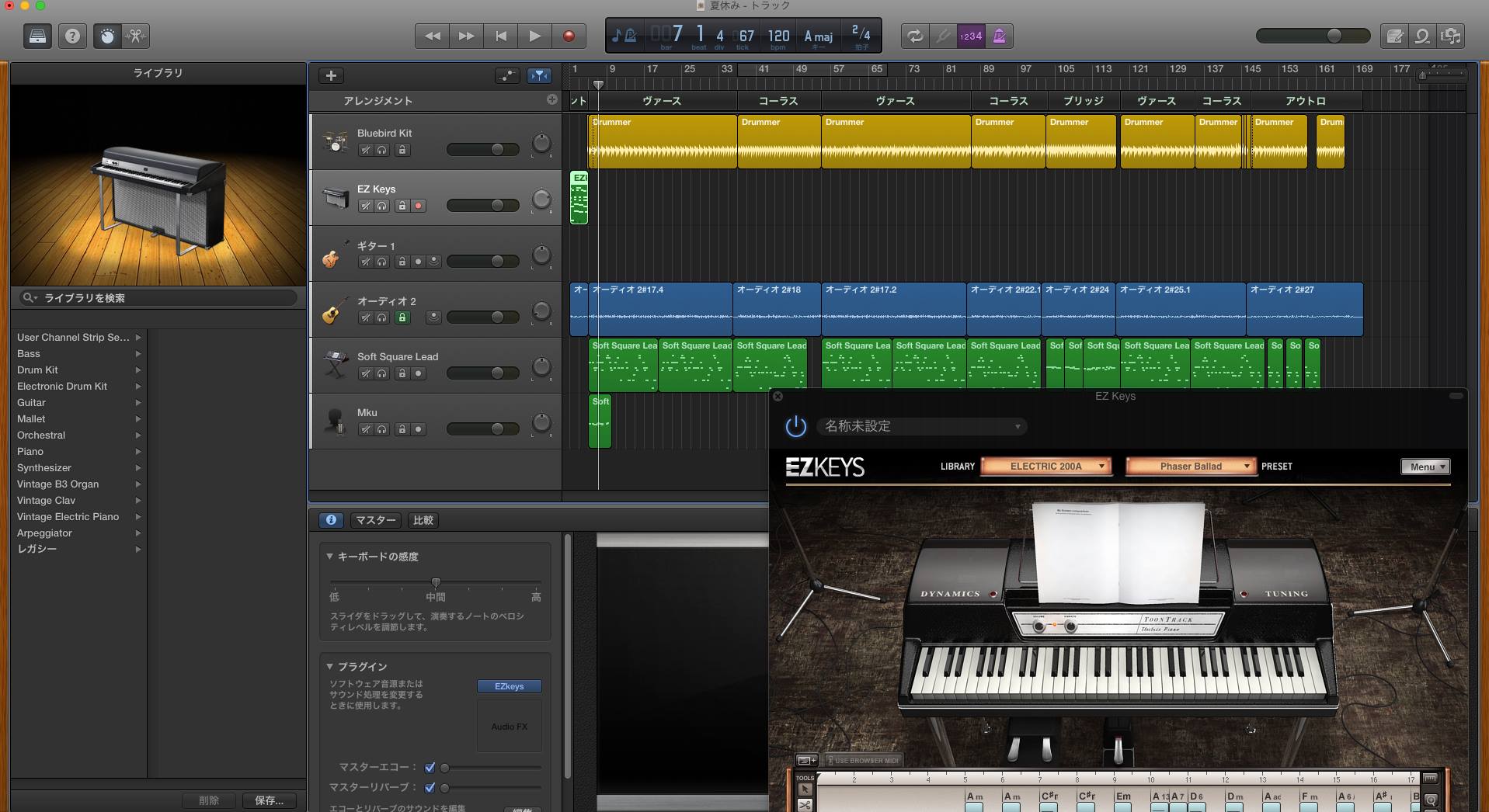The width and height of the screenshot is (1489, 812).
Task: Toggle the Smart Controls dial button
Action: tap(107, 36)
